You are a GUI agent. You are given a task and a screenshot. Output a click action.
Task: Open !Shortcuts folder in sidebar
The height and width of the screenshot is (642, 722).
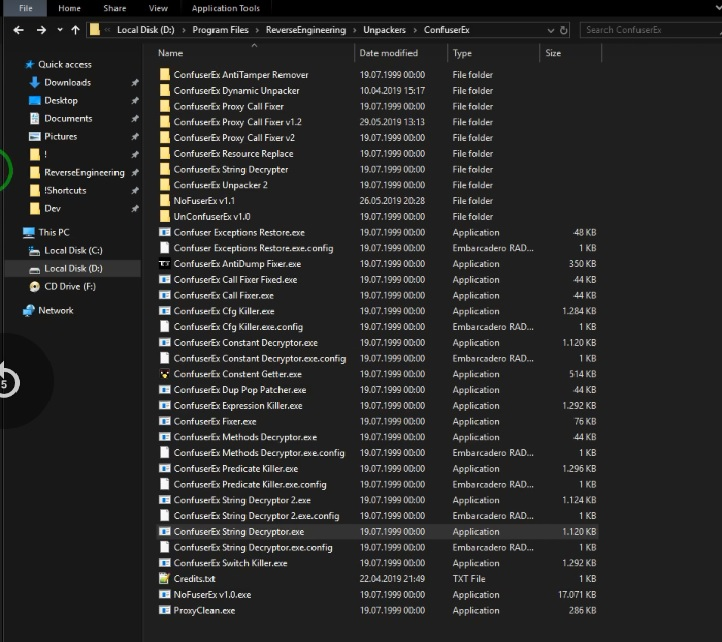65,190
